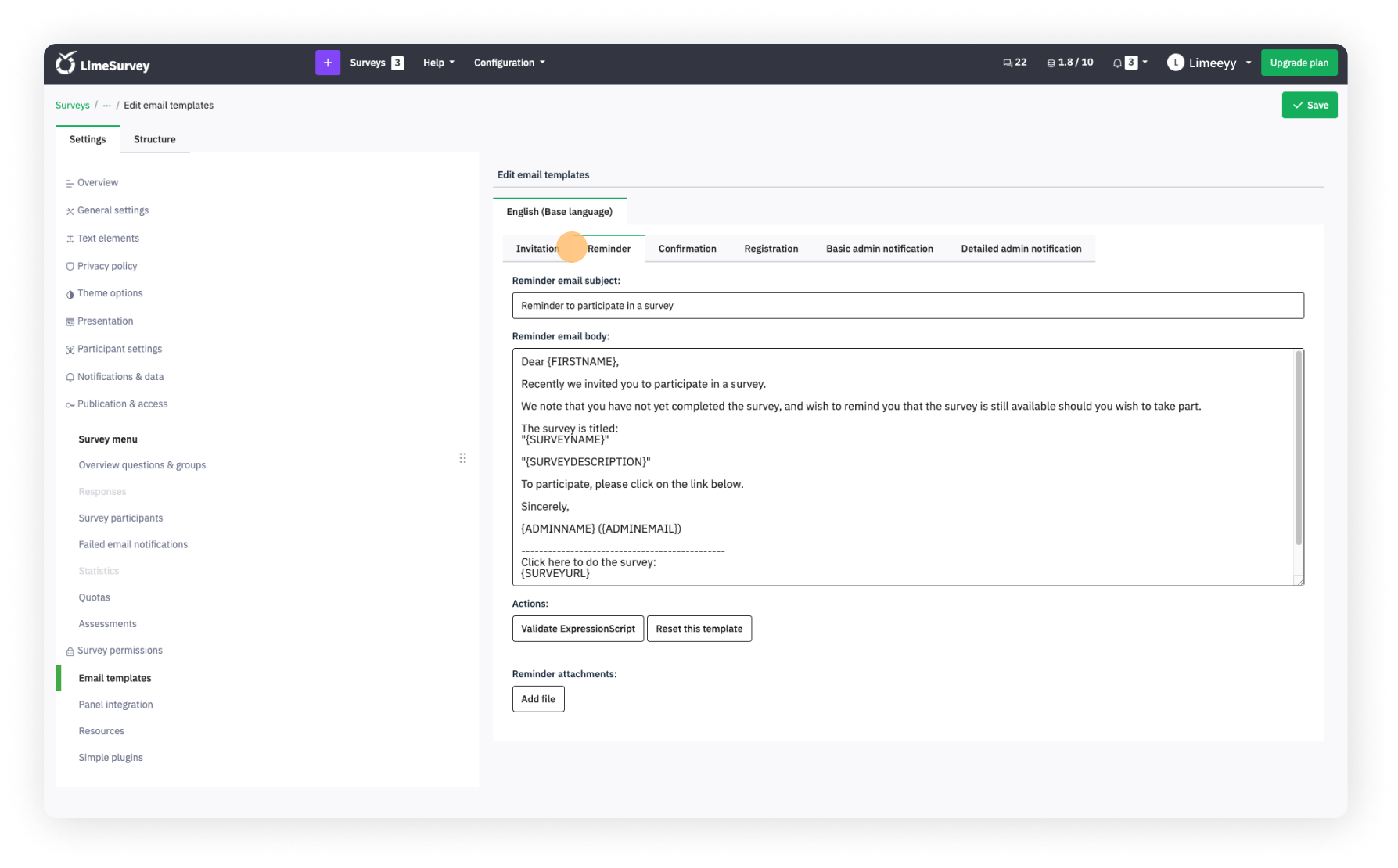Click the Validate ExpressionScript button
Image resolution: width=1398 pixels, height=868 pixels.
pyautogui.click(x=577, y=629)
